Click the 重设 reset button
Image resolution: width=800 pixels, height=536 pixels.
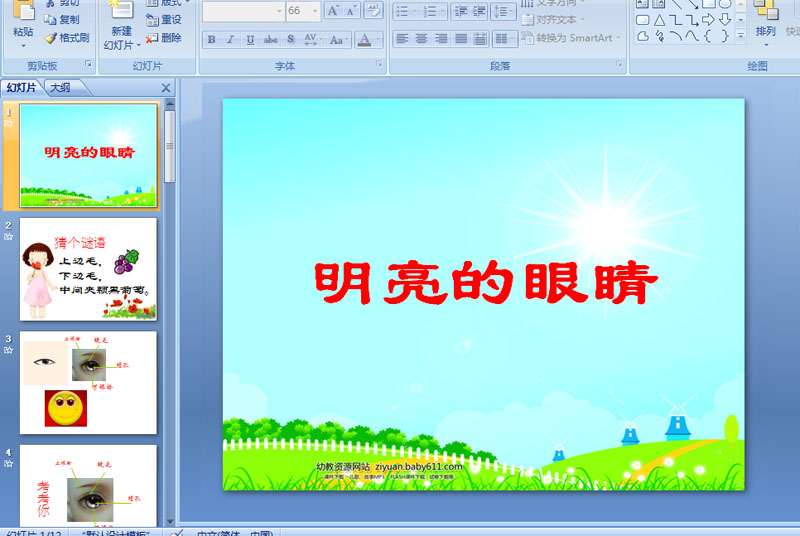click(164, 20)
